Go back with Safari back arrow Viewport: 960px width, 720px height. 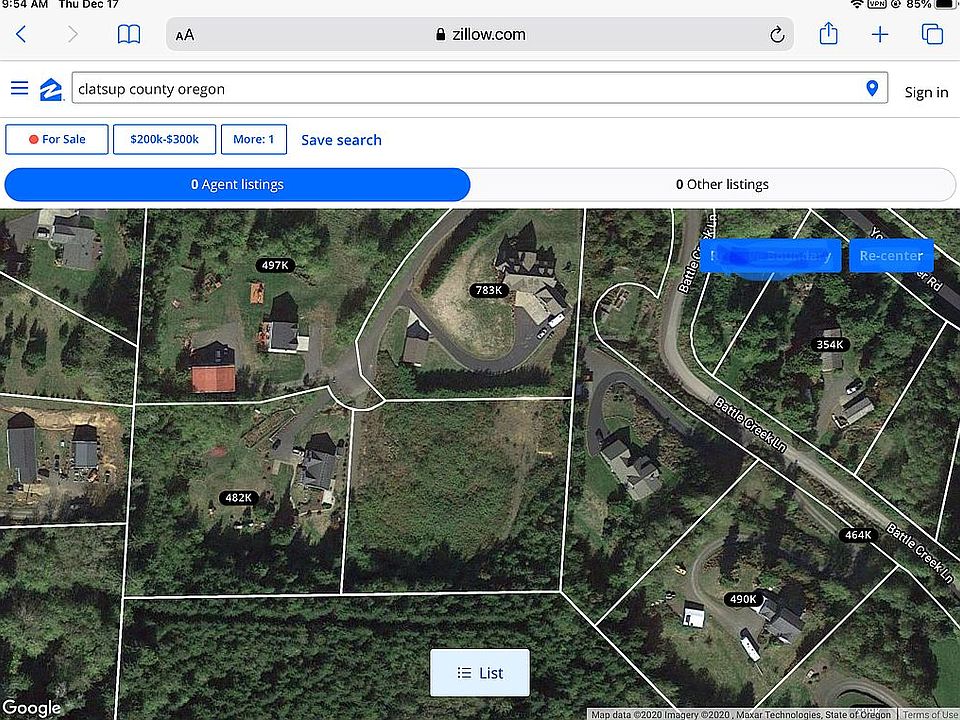21,34
